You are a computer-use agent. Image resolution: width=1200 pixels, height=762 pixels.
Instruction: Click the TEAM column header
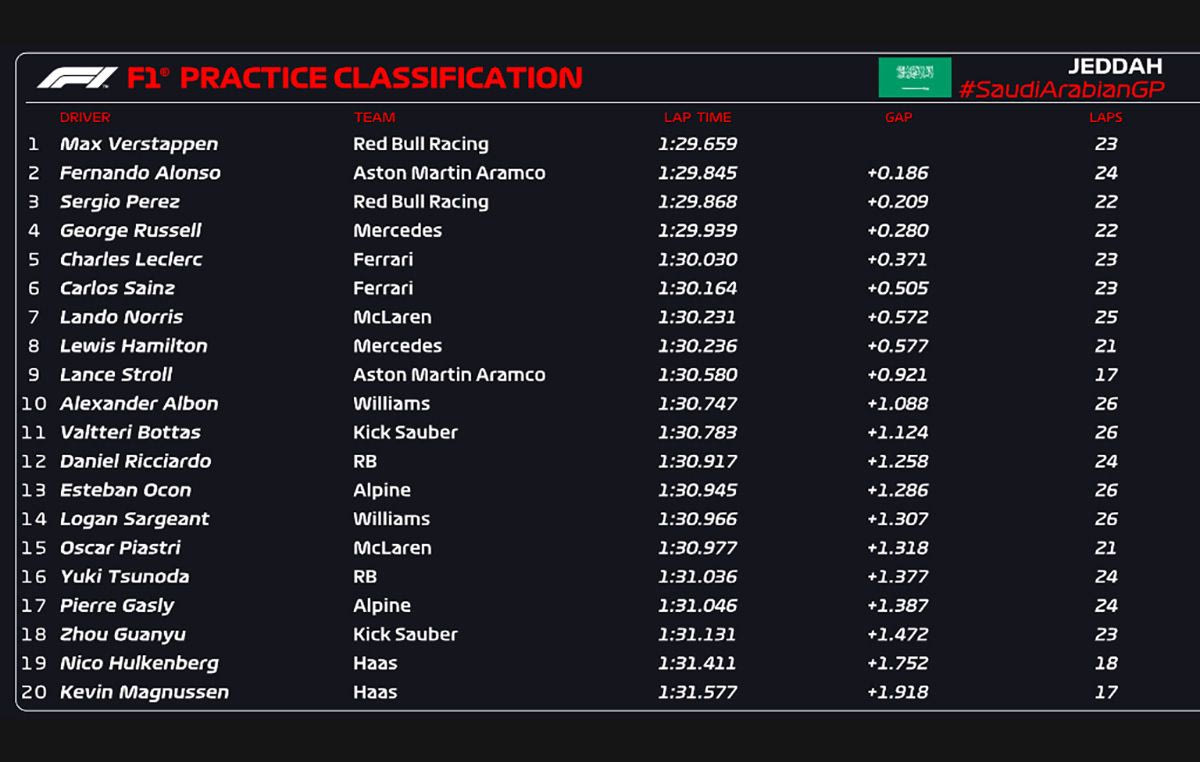pos(374,117)
